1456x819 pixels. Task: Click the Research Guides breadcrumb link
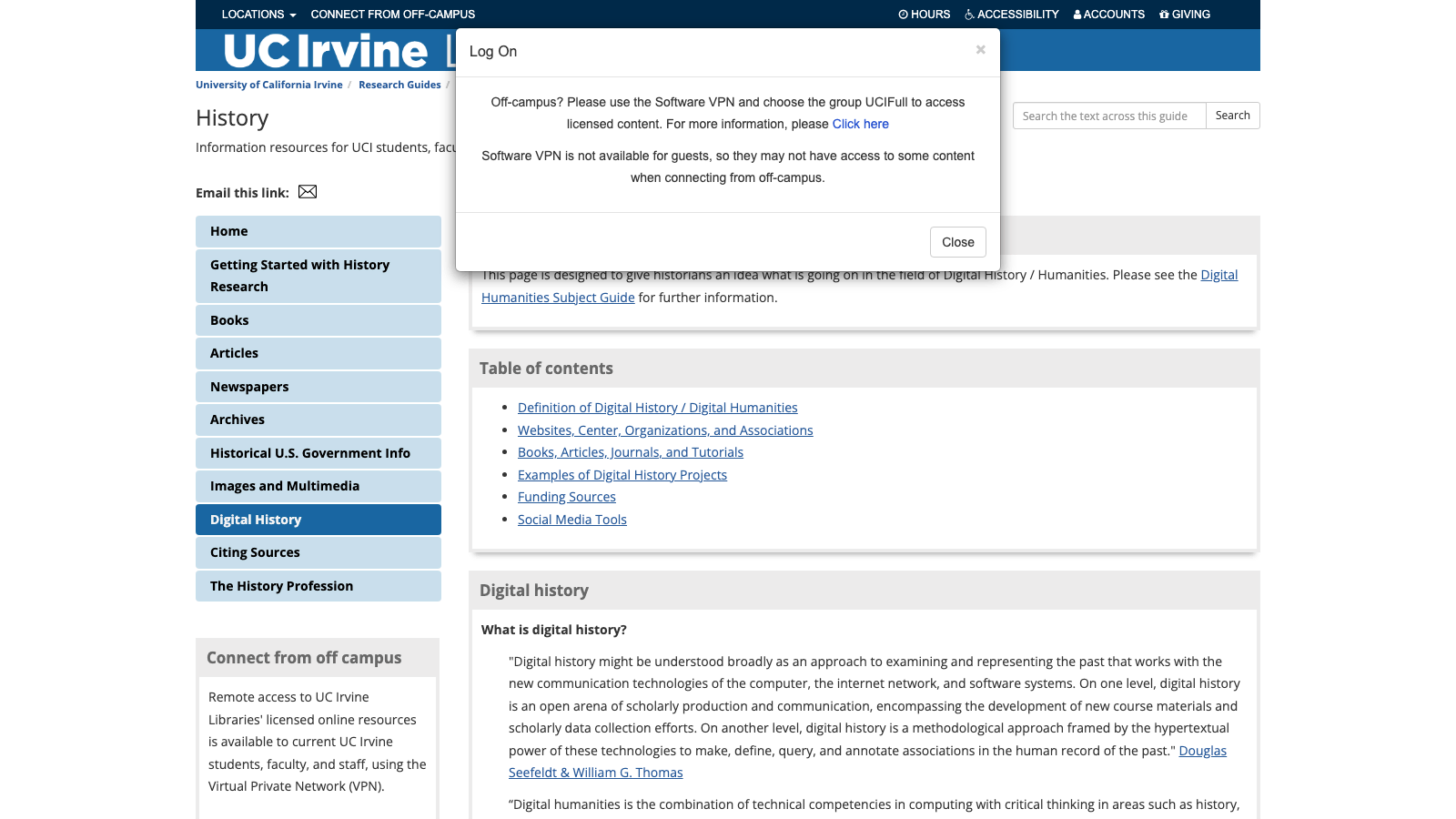399,85
